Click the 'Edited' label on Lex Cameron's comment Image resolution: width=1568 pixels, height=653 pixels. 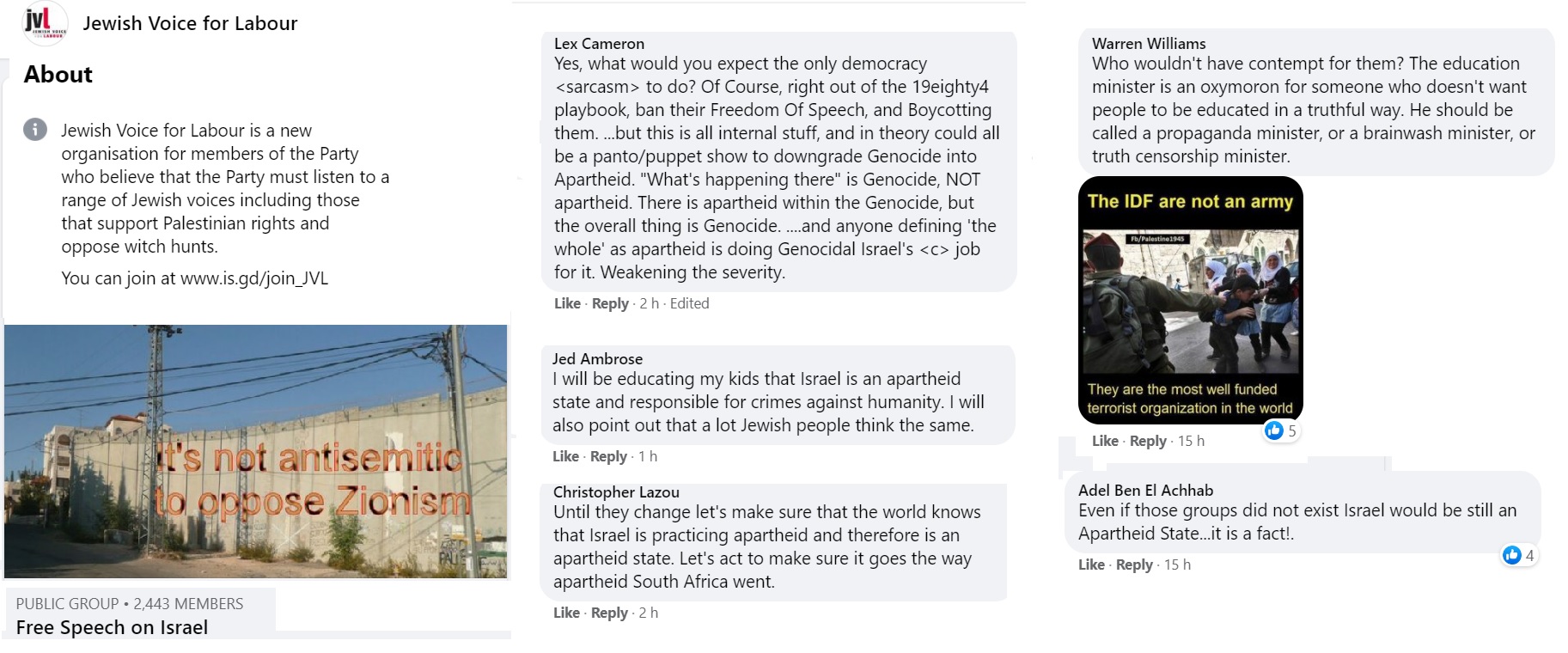[x=689, y=303]
